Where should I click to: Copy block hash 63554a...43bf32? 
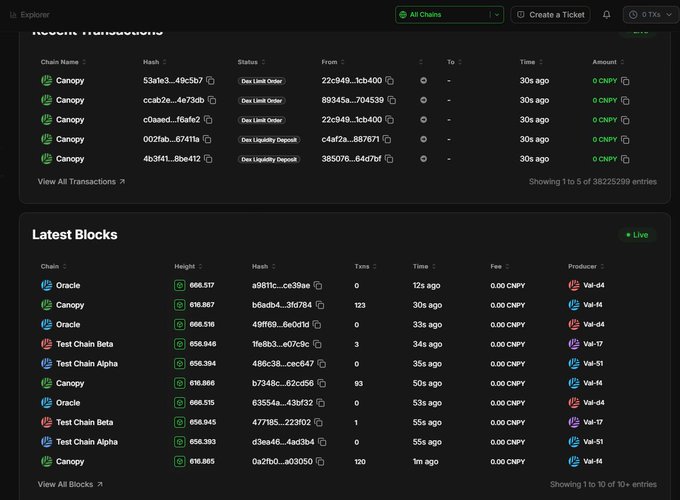[320, 402]
